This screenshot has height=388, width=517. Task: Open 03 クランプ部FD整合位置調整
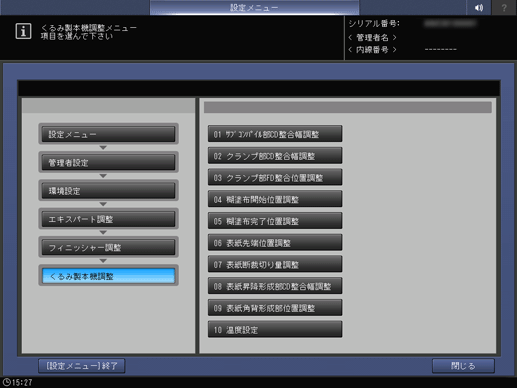[x=275, y=177]
